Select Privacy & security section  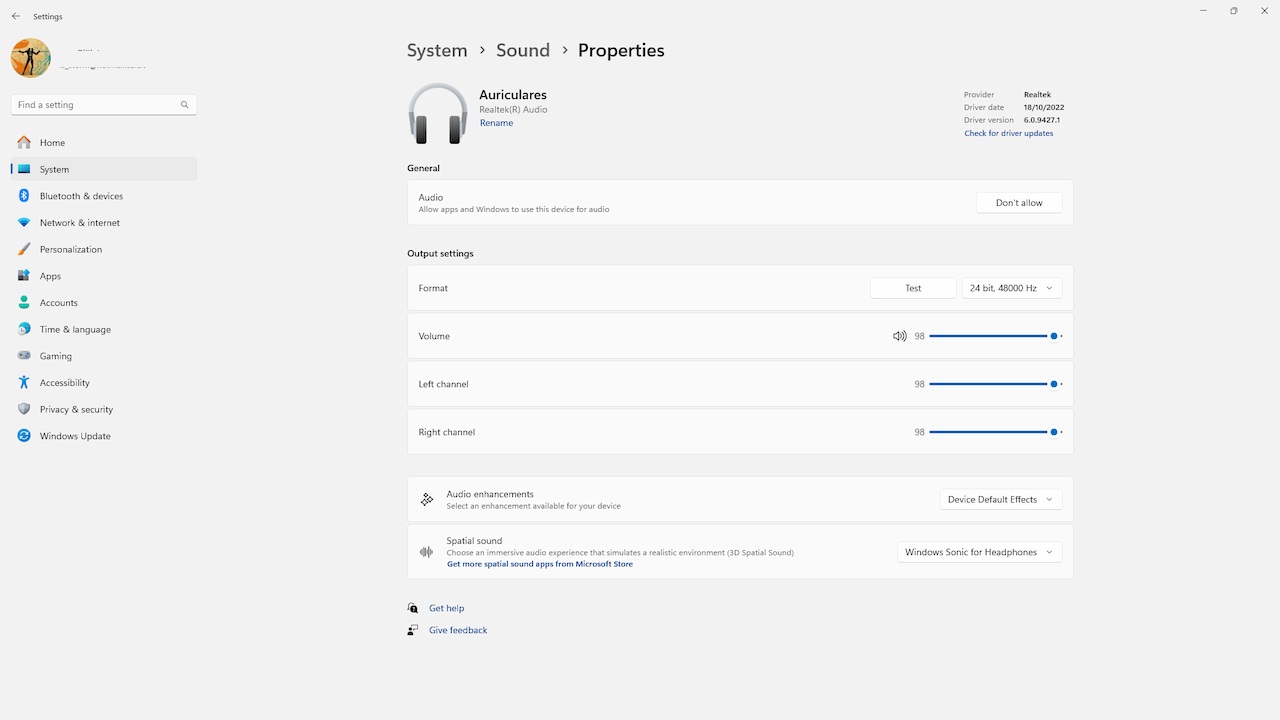[76, 409]
